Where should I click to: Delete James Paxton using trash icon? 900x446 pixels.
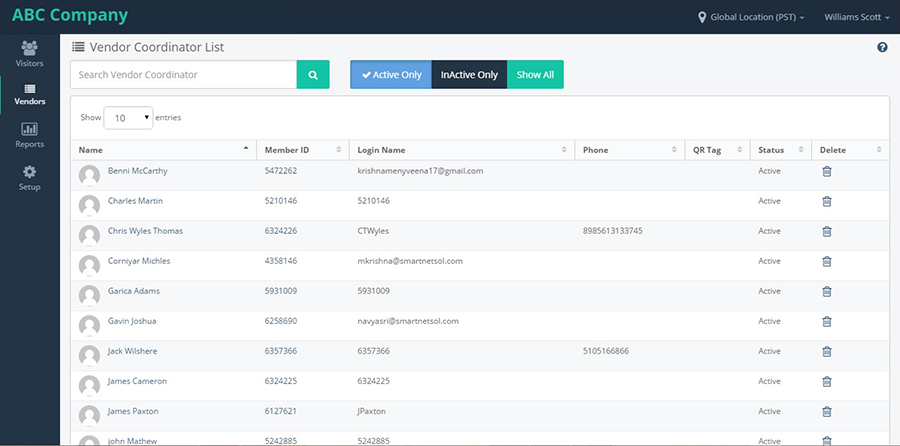pyautogui.click(x=827, y=411)
